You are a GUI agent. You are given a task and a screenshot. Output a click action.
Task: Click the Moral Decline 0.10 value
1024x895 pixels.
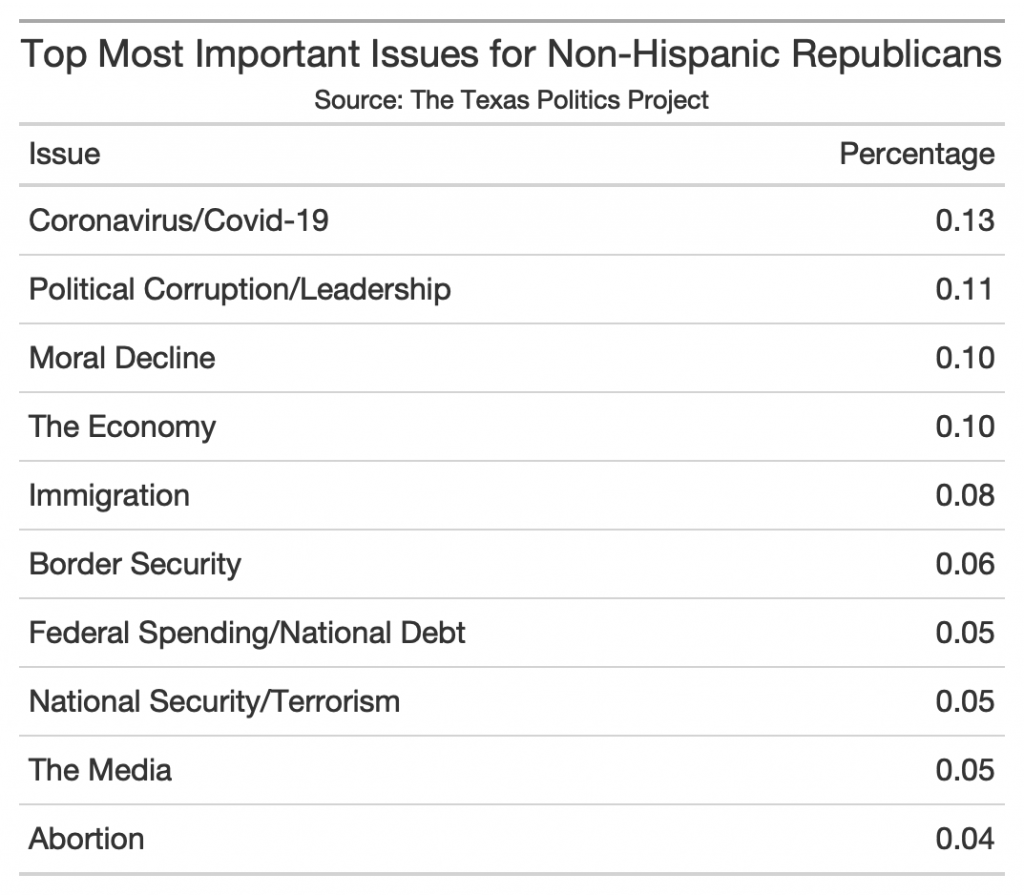tap(965, 358)
